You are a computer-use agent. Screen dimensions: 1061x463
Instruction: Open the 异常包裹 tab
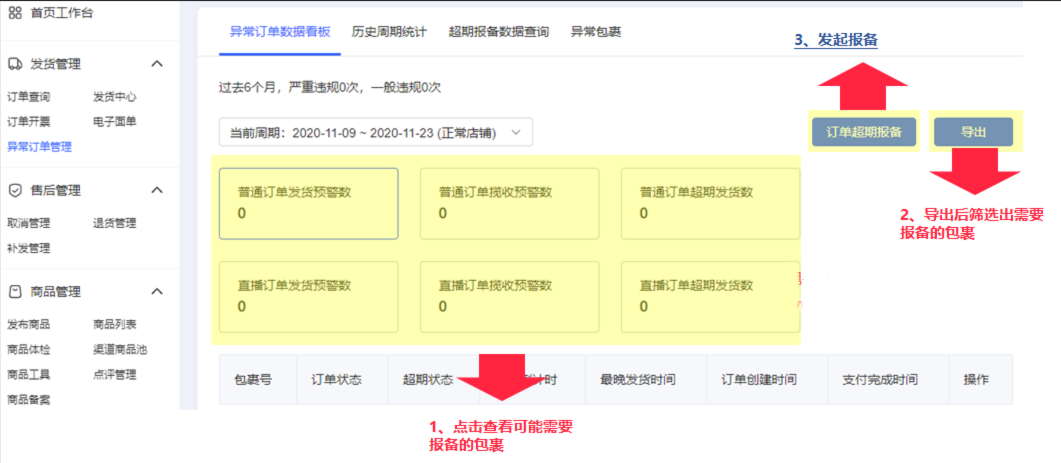(596, 32)
